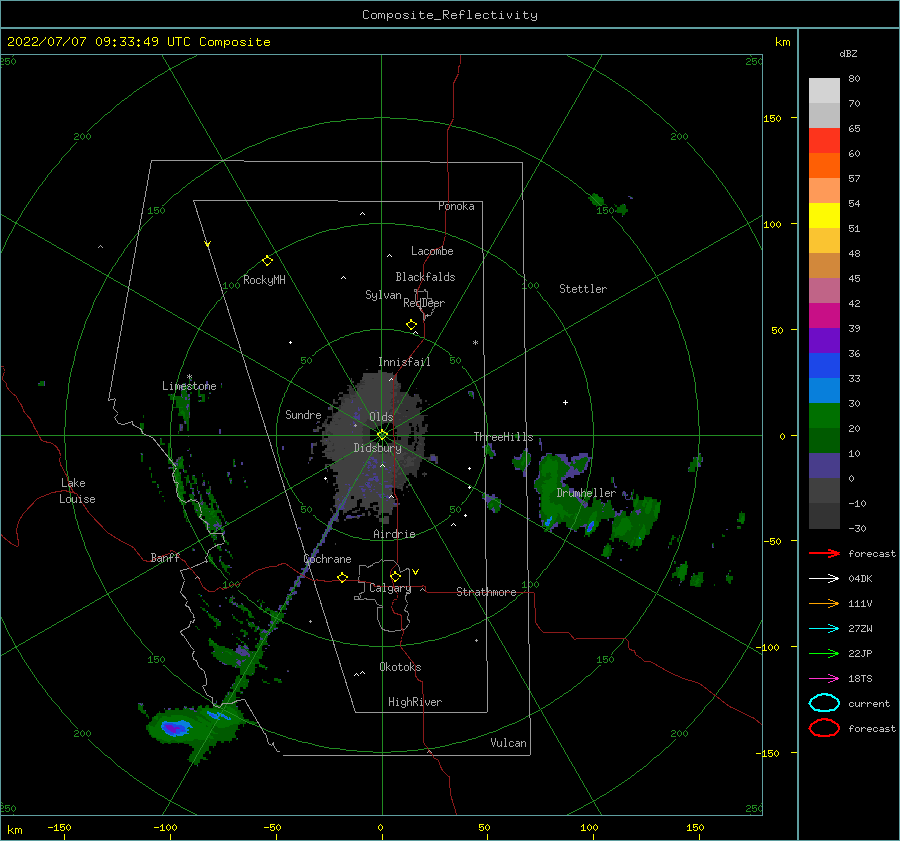Click the Innisfail label
Screen dimensions: 900x841
click(x=404, y=362)
